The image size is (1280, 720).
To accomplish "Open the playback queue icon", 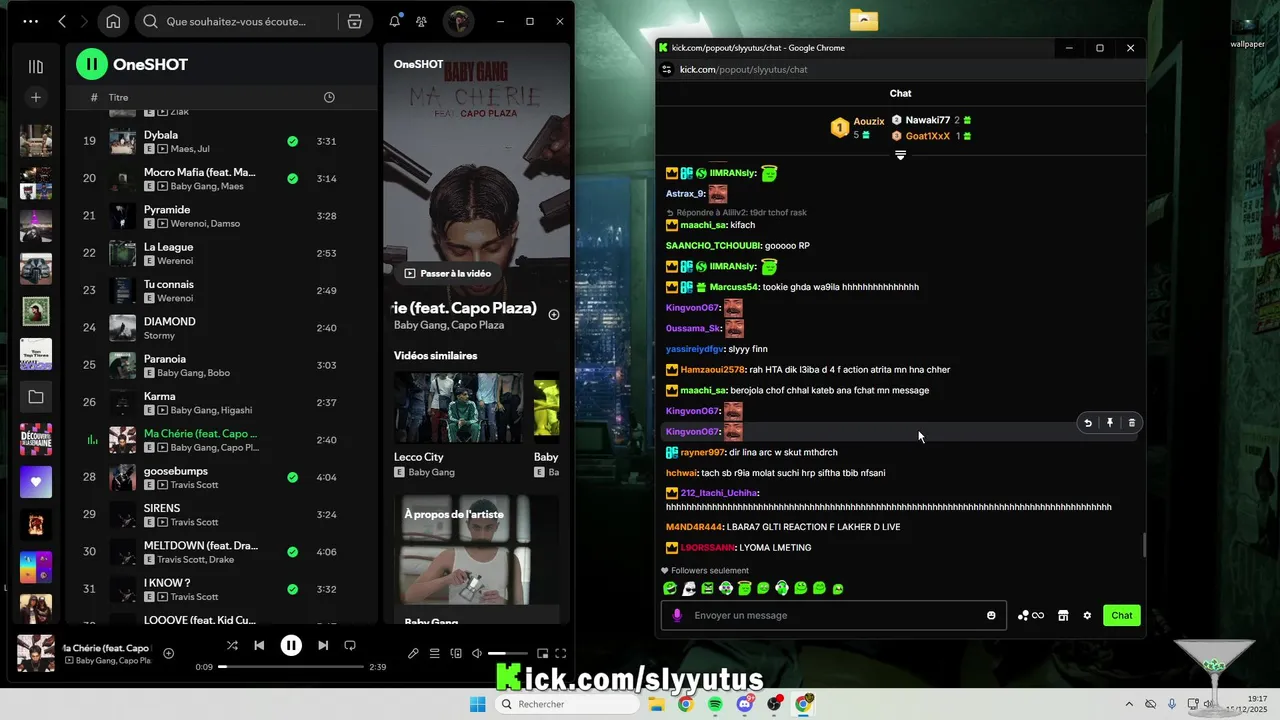I will pyautogui.click(x=434, y=653).
